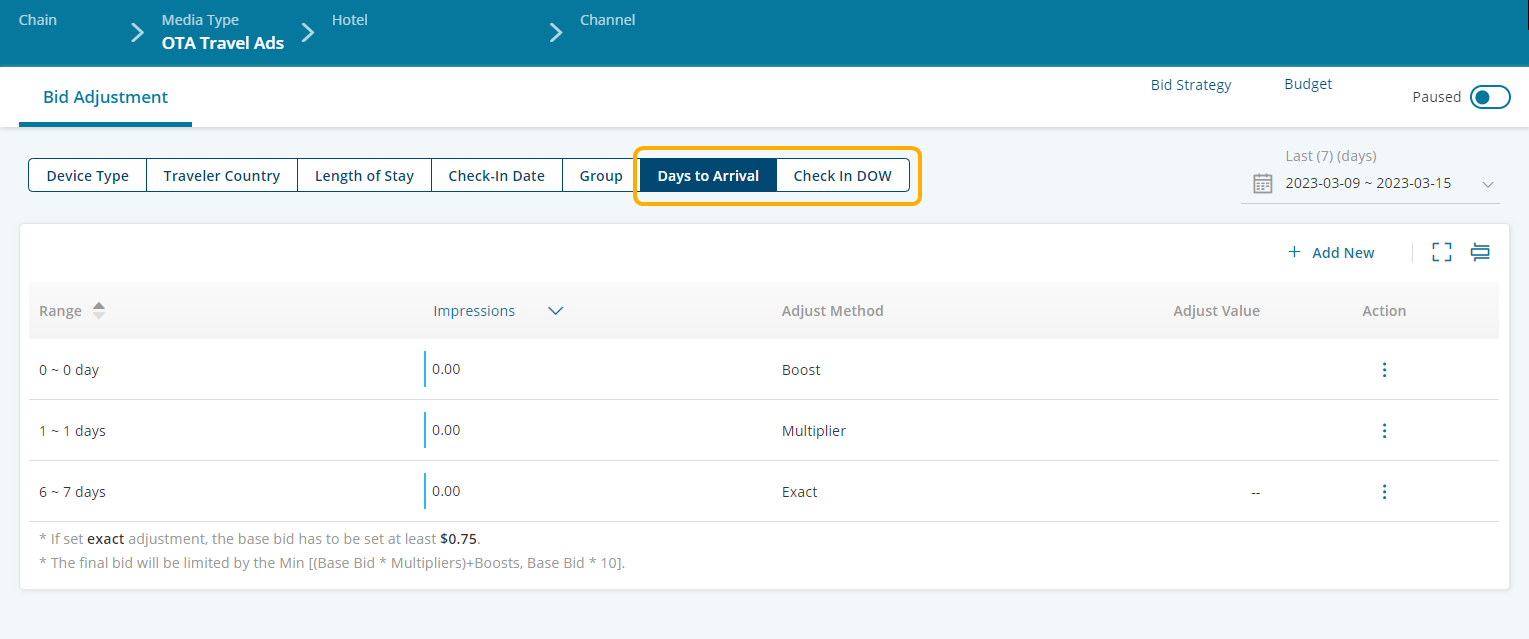Click the Action column header
This screenshot has width=1529, height=639.
(x=1384, y=311)
